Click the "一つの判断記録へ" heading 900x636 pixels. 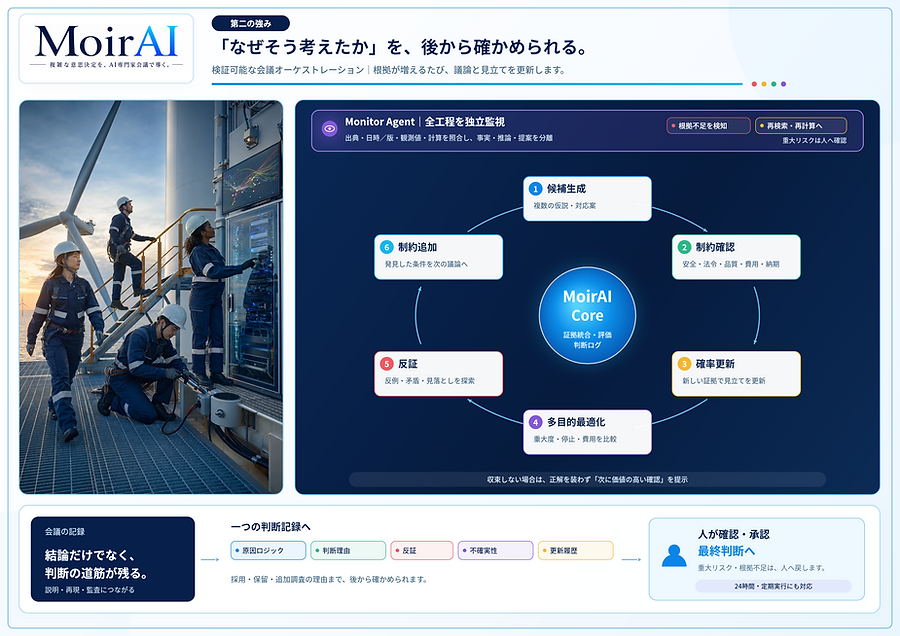click(x=270, y=527)
